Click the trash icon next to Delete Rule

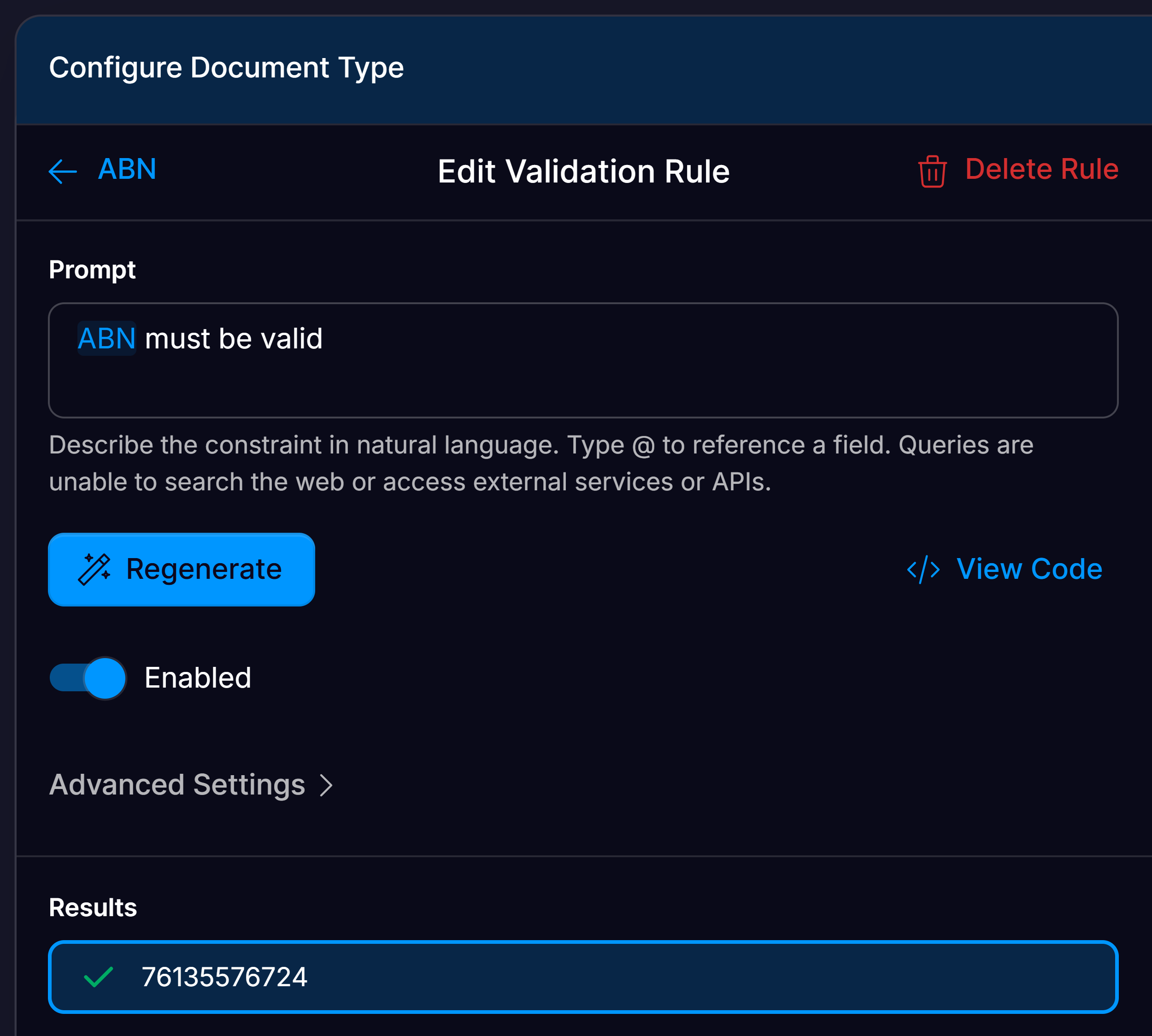932,170
